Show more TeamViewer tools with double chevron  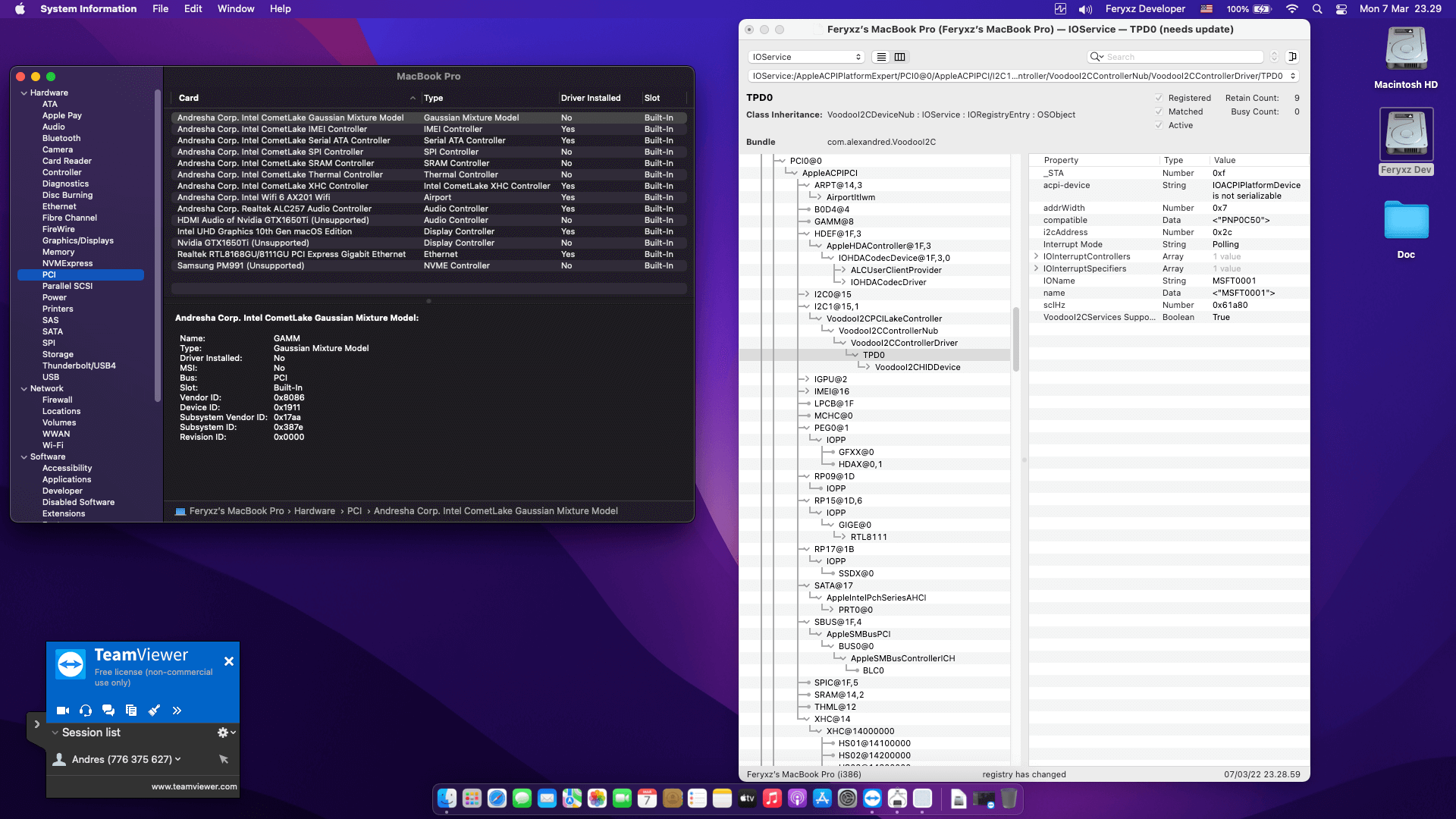[177, 711]
